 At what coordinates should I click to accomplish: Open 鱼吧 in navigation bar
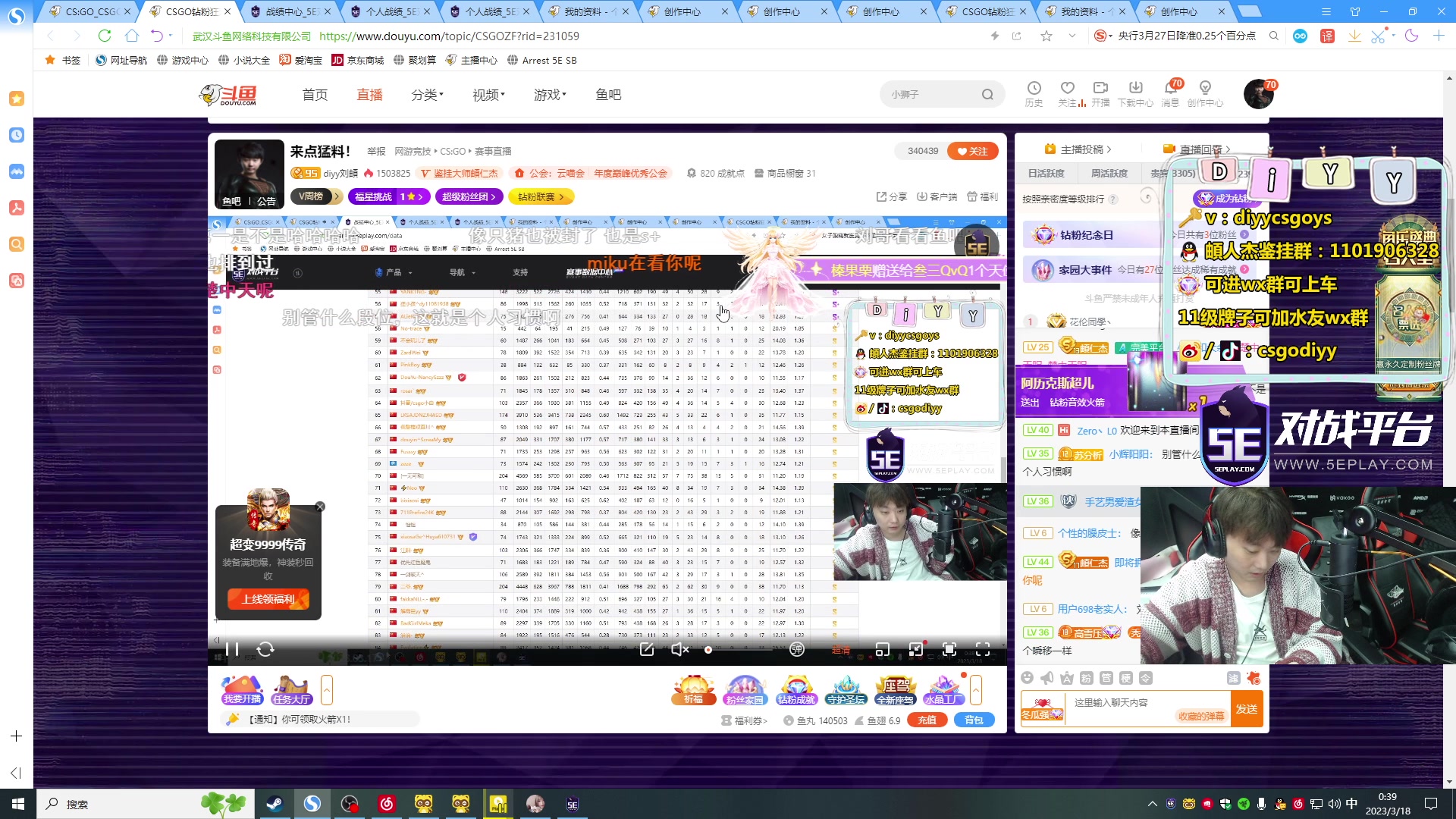tap(608, 95)
